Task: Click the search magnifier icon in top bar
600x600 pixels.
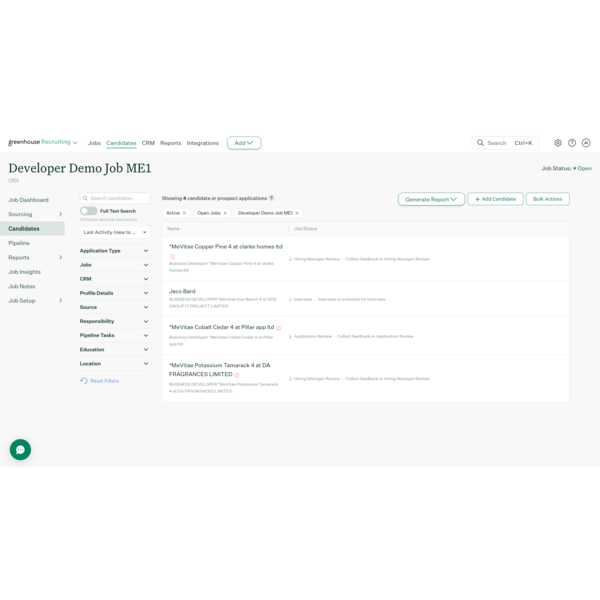Action: click(480, 143)
